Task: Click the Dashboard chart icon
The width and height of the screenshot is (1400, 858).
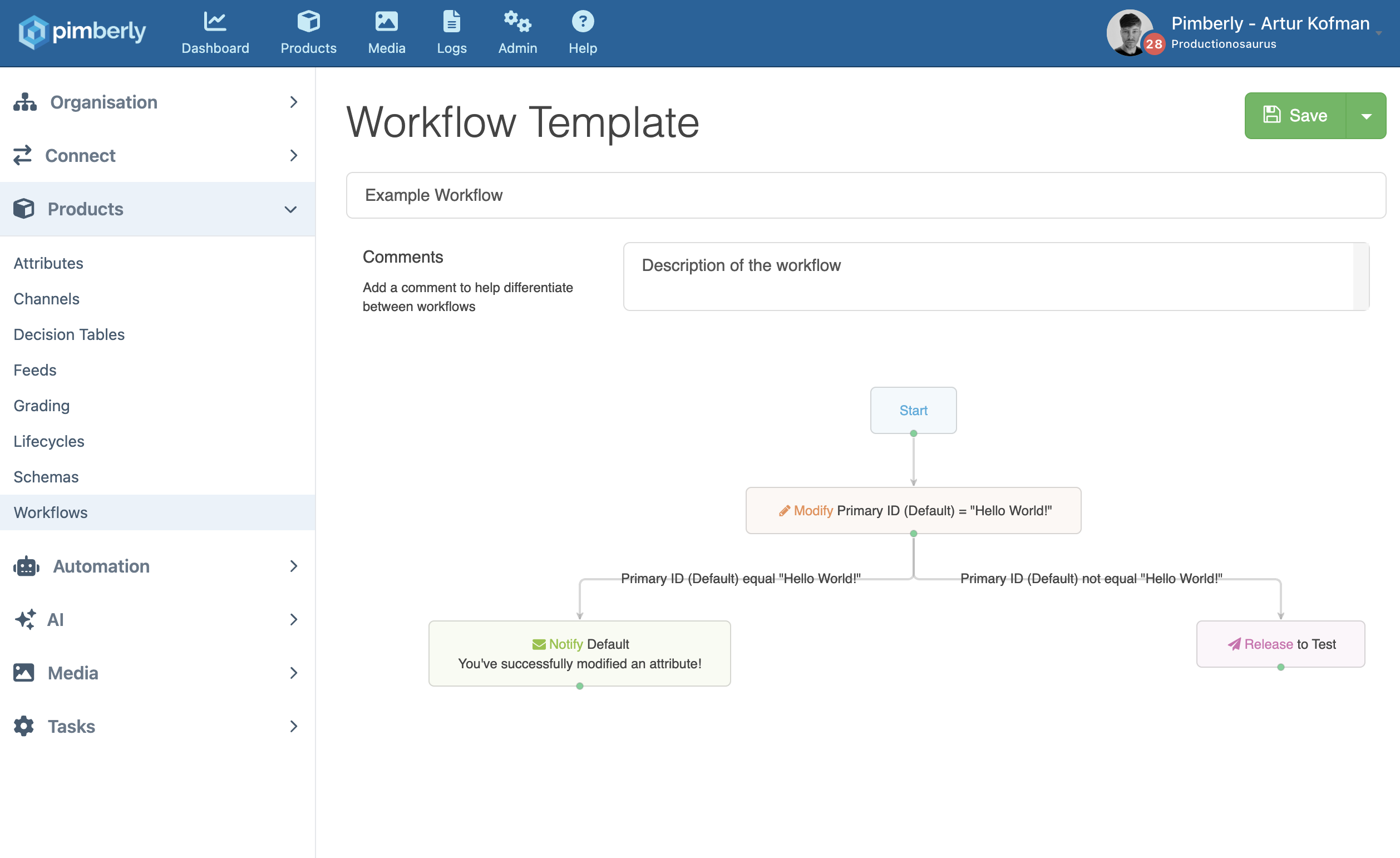Action: tap(215, 22)
